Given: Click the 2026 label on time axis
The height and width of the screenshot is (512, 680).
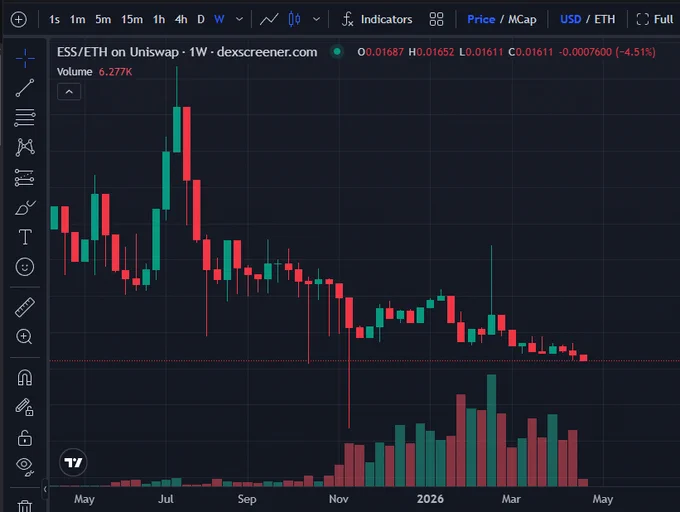Looking at the screenshot, I should (x=430, y=499).
